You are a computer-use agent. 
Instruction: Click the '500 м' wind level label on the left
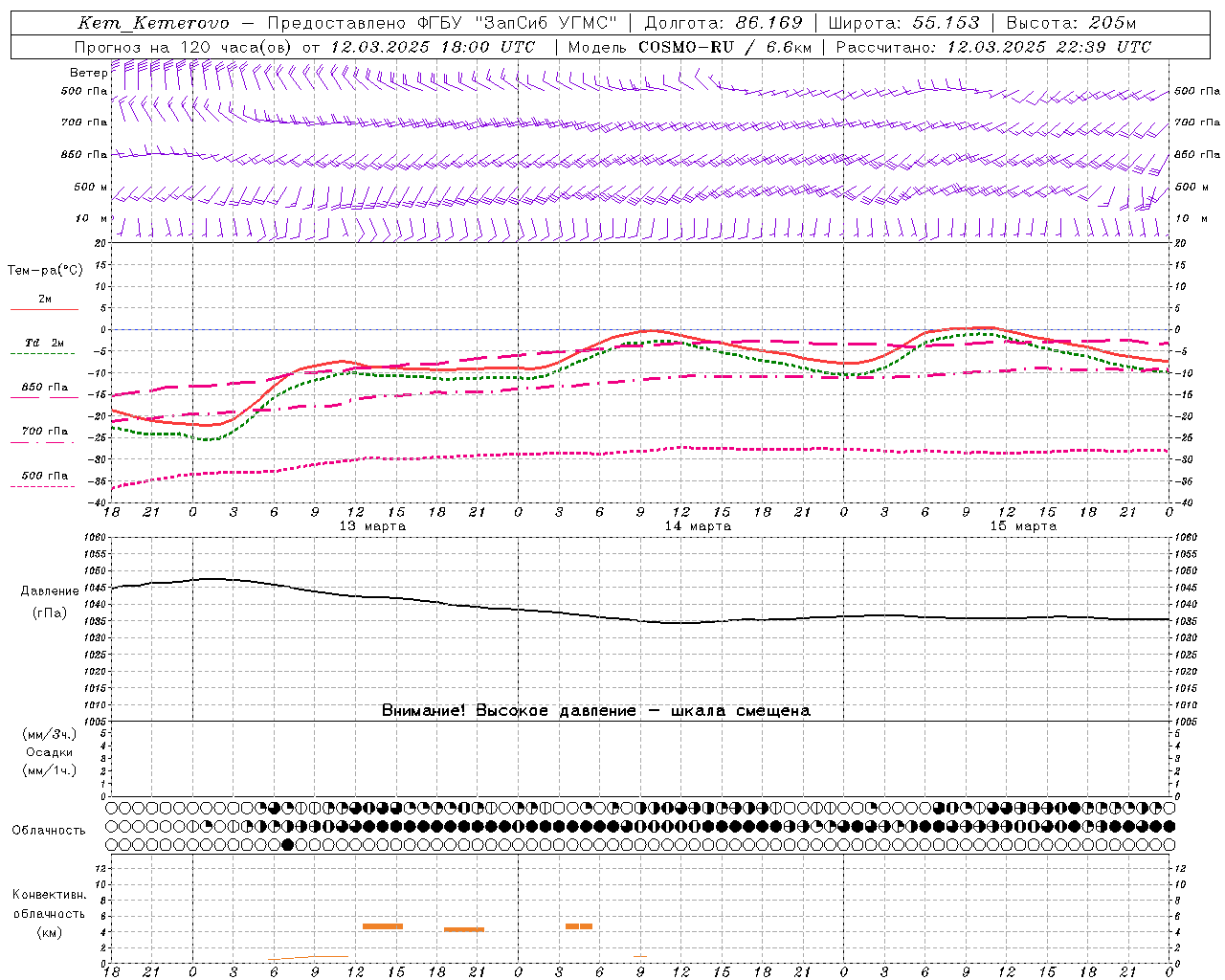pos(91,187)
